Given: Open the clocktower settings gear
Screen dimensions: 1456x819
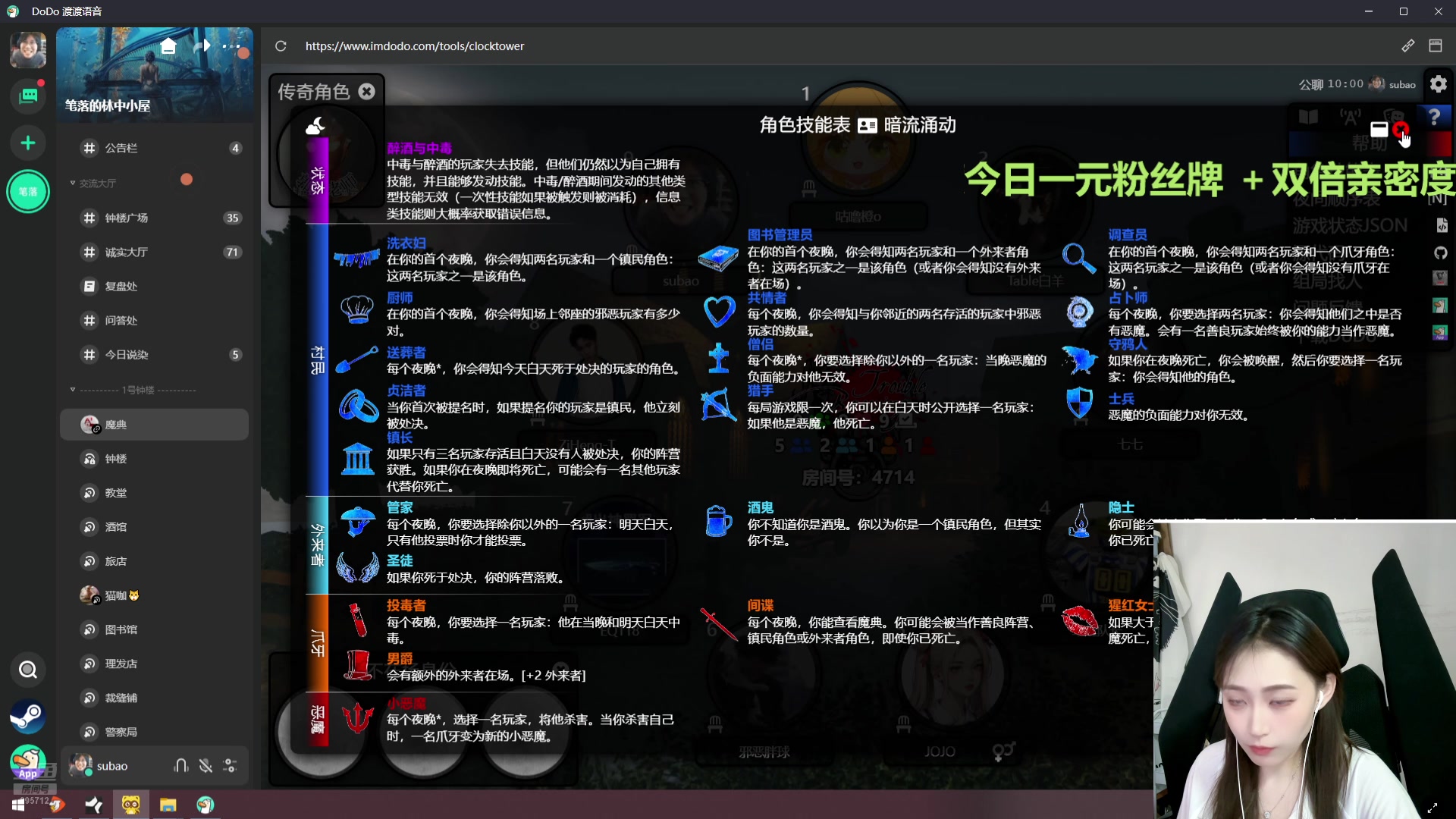Looking at the screenshot, I should point(1439,83).
